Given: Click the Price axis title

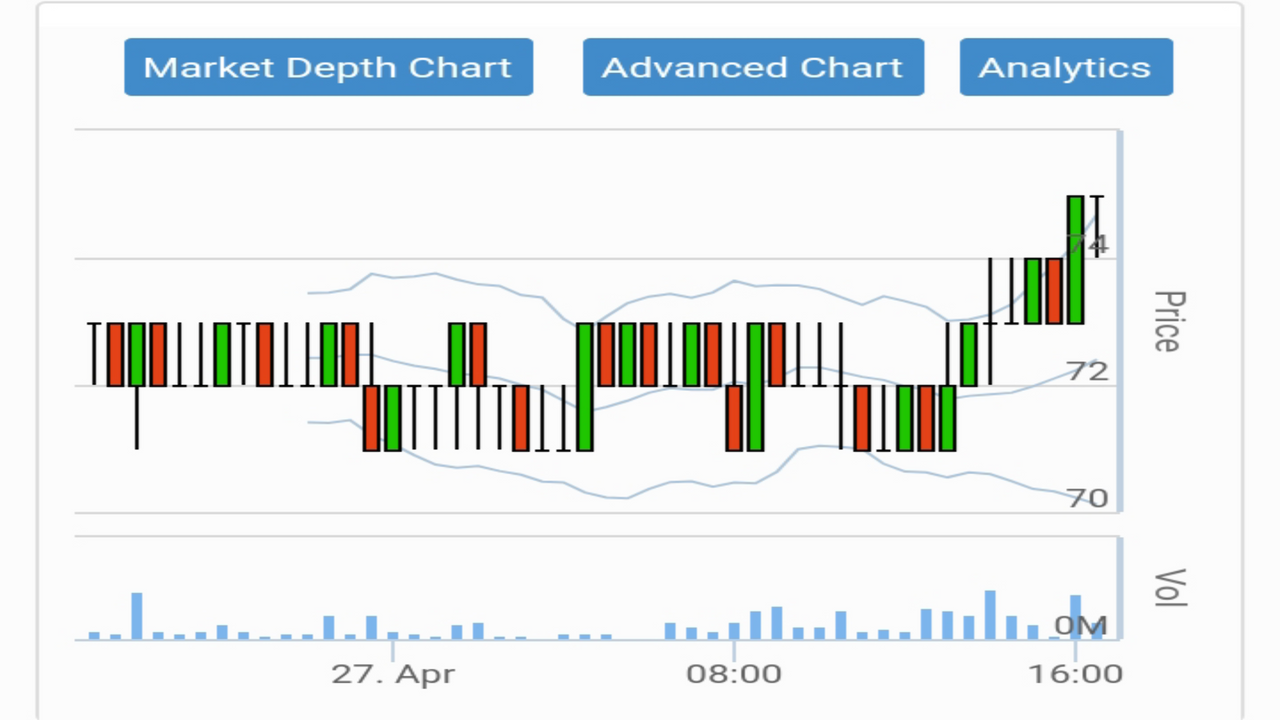Looking at the screenshot, I should click(1167, 321).
